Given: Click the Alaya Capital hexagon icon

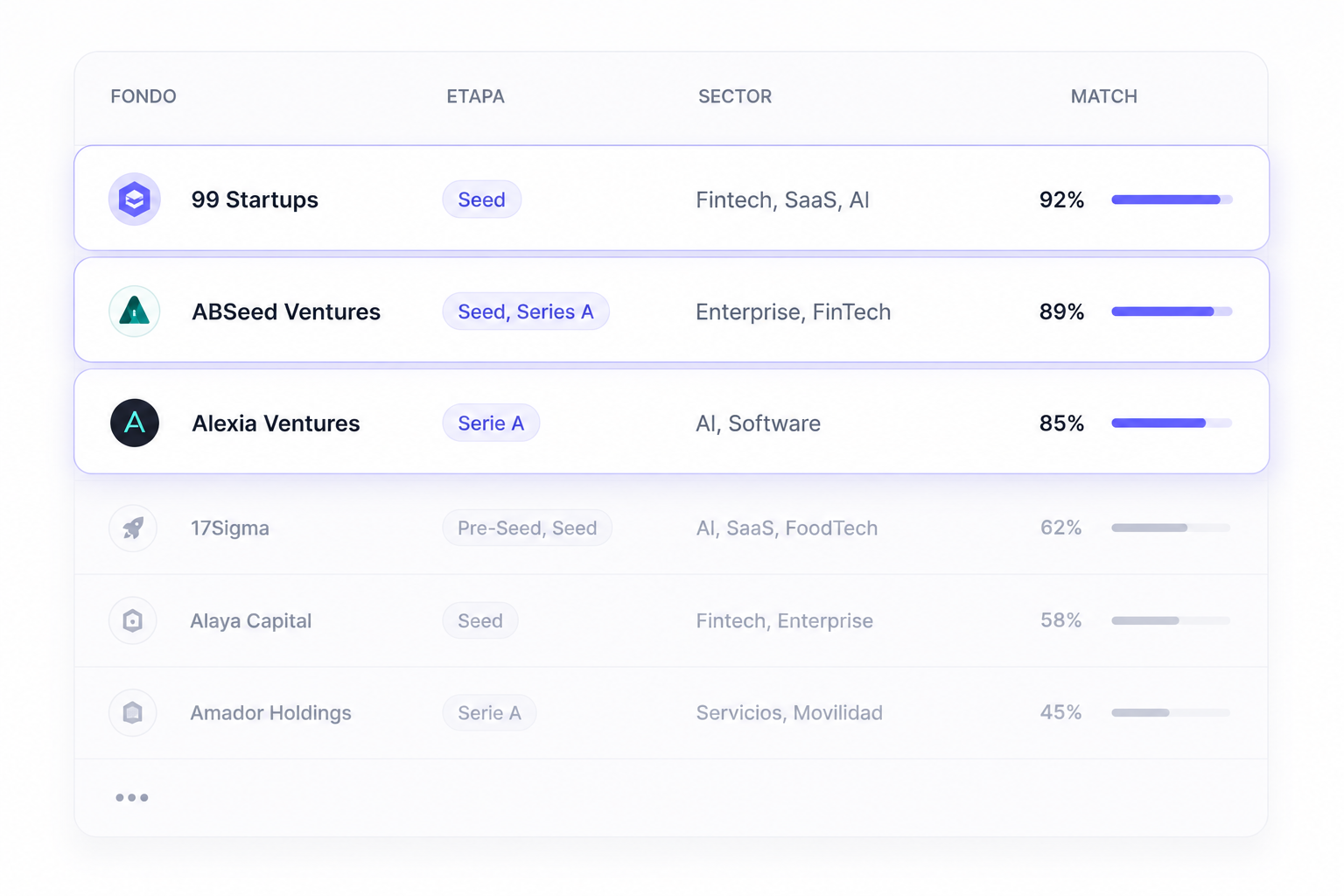Looking at the screenshot, I should click(133, 621).
